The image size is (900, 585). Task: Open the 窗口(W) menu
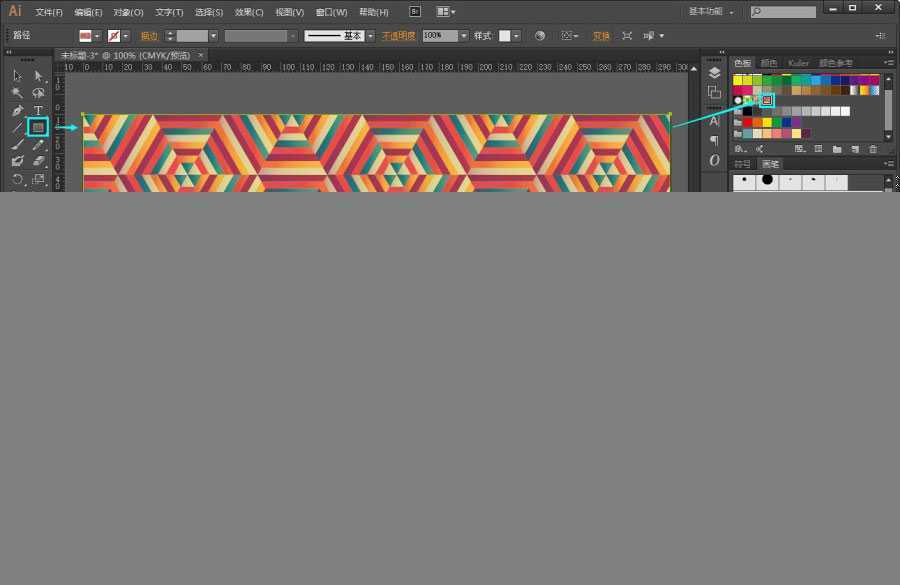(x=331, y=12)
